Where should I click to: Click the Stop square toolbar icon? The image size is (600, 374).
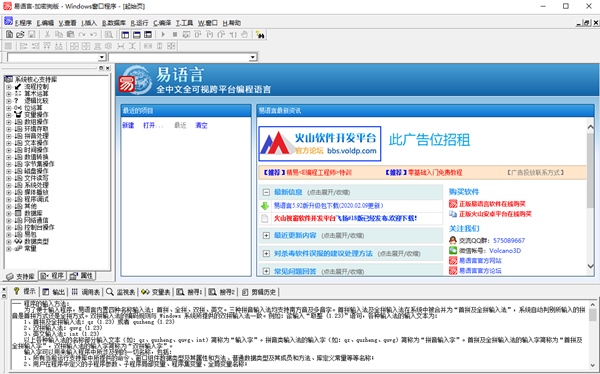point(175,34)
